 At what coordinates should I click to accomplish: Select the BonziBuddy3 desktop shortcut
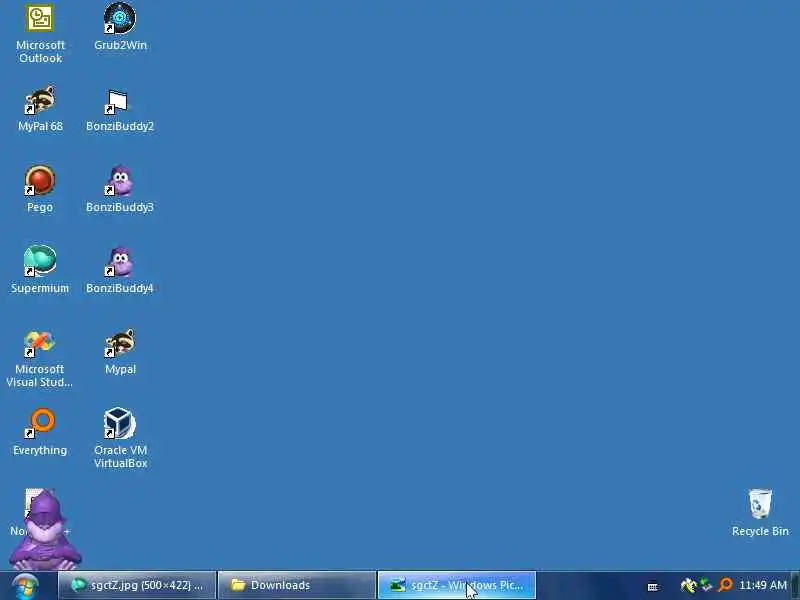[120, 189]
